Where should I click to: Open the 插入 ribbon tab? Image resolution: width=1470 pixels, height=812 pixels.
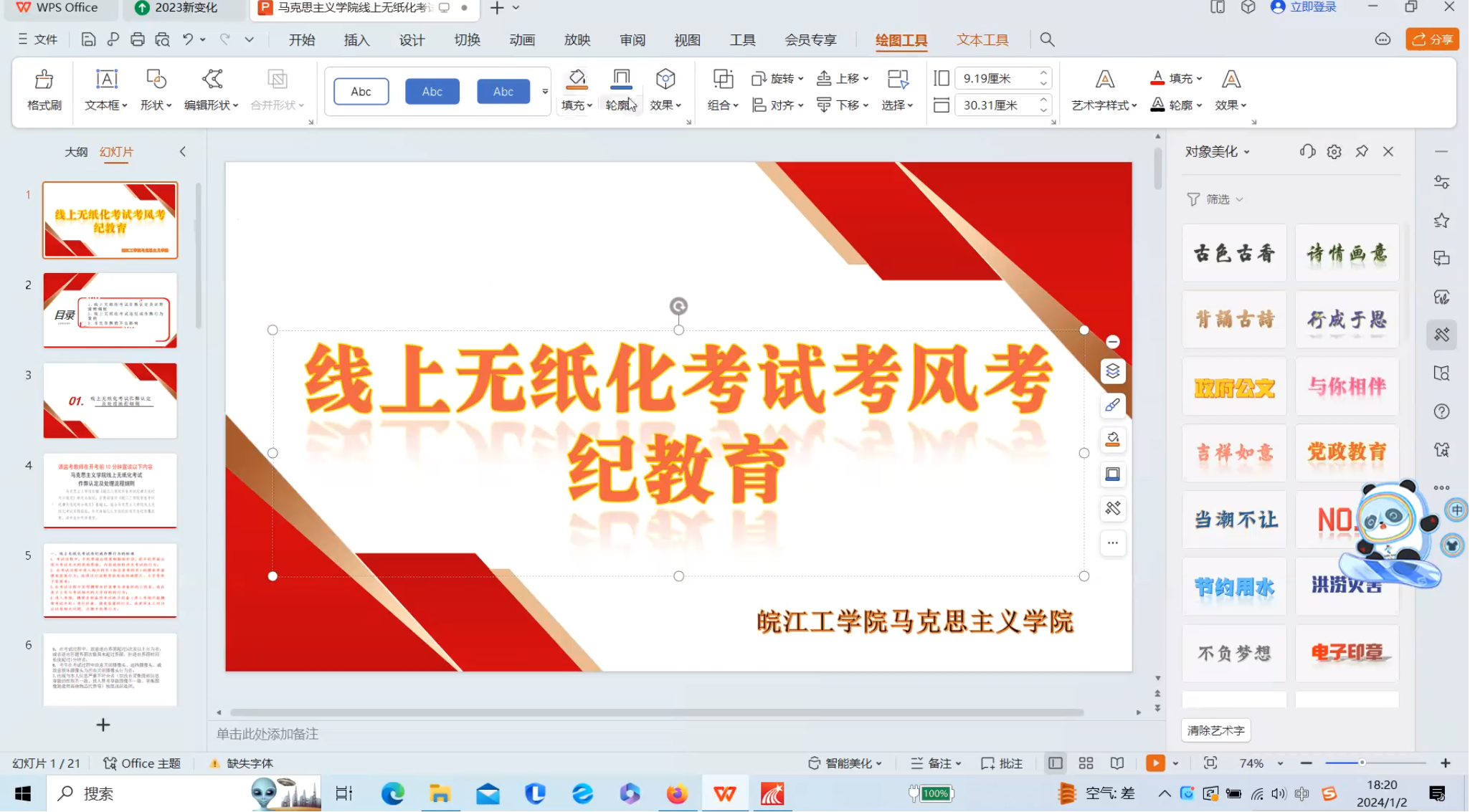coord(356,40)
